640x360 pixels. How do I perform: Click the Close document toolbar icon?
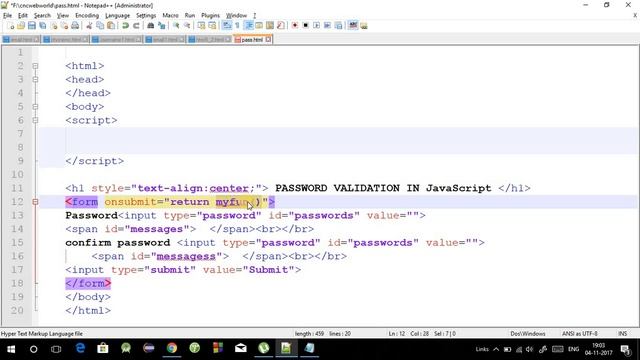click(53, 26)
